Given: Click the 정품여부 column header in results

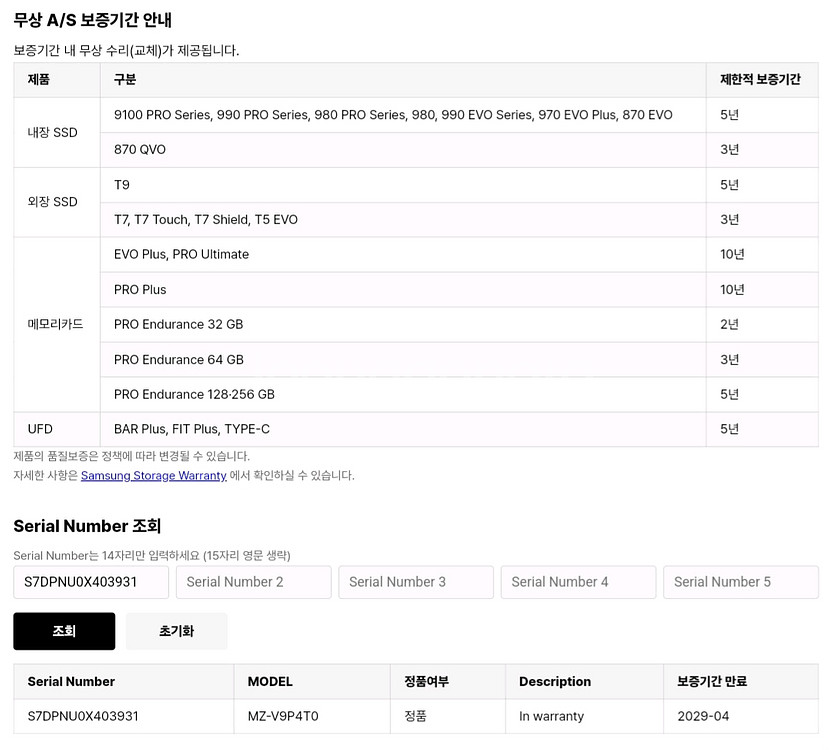Looking at the screenshot, I should tap(426, 681).
